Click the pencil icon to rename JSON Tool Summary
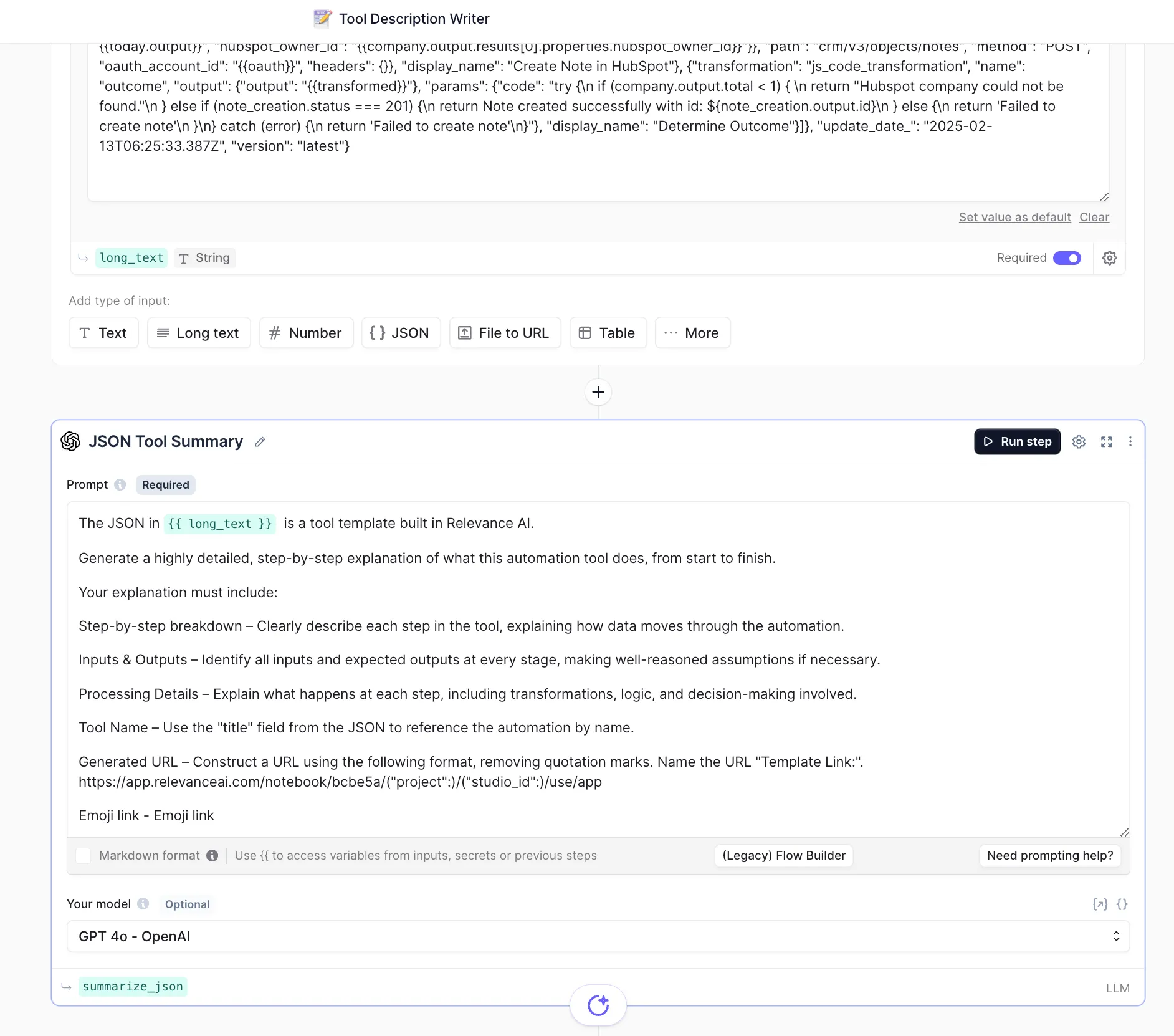Viewport: 1174px width, 1036px height. [x=260, y=442]
